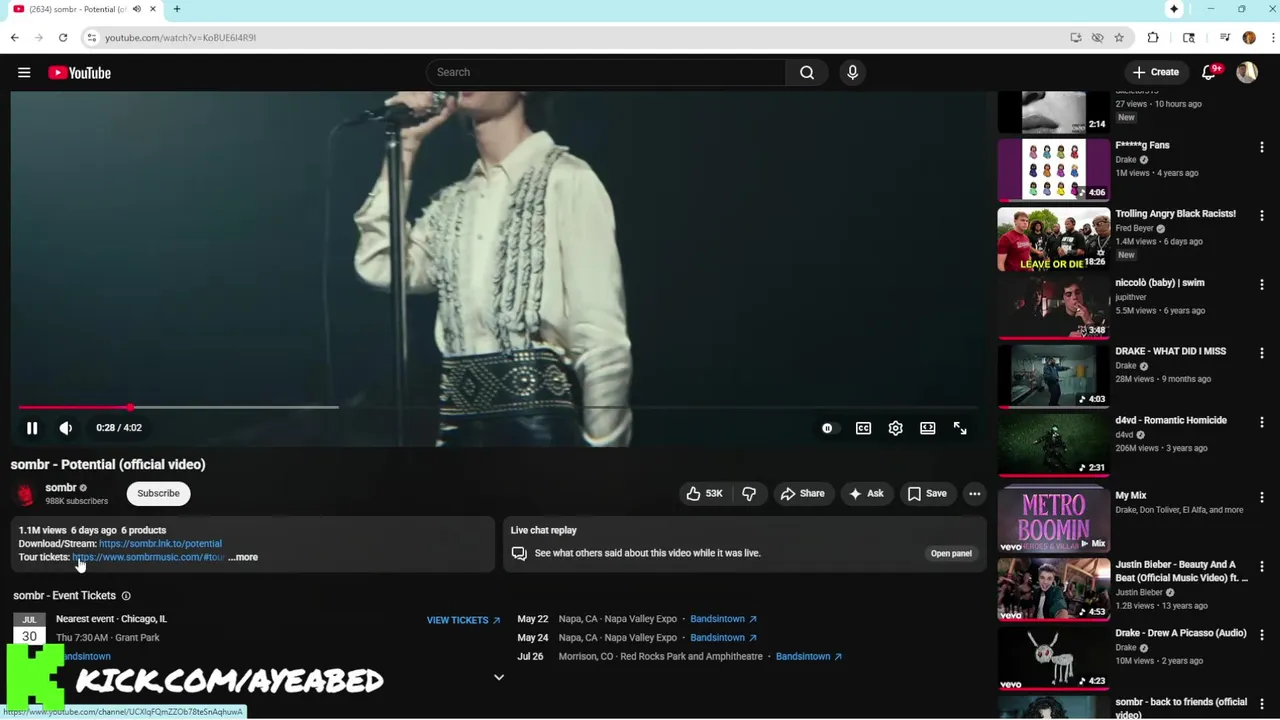This screenshot has width=1280, height=720.
Task: Expand event tickets list chevron
Action: [499, 677]
